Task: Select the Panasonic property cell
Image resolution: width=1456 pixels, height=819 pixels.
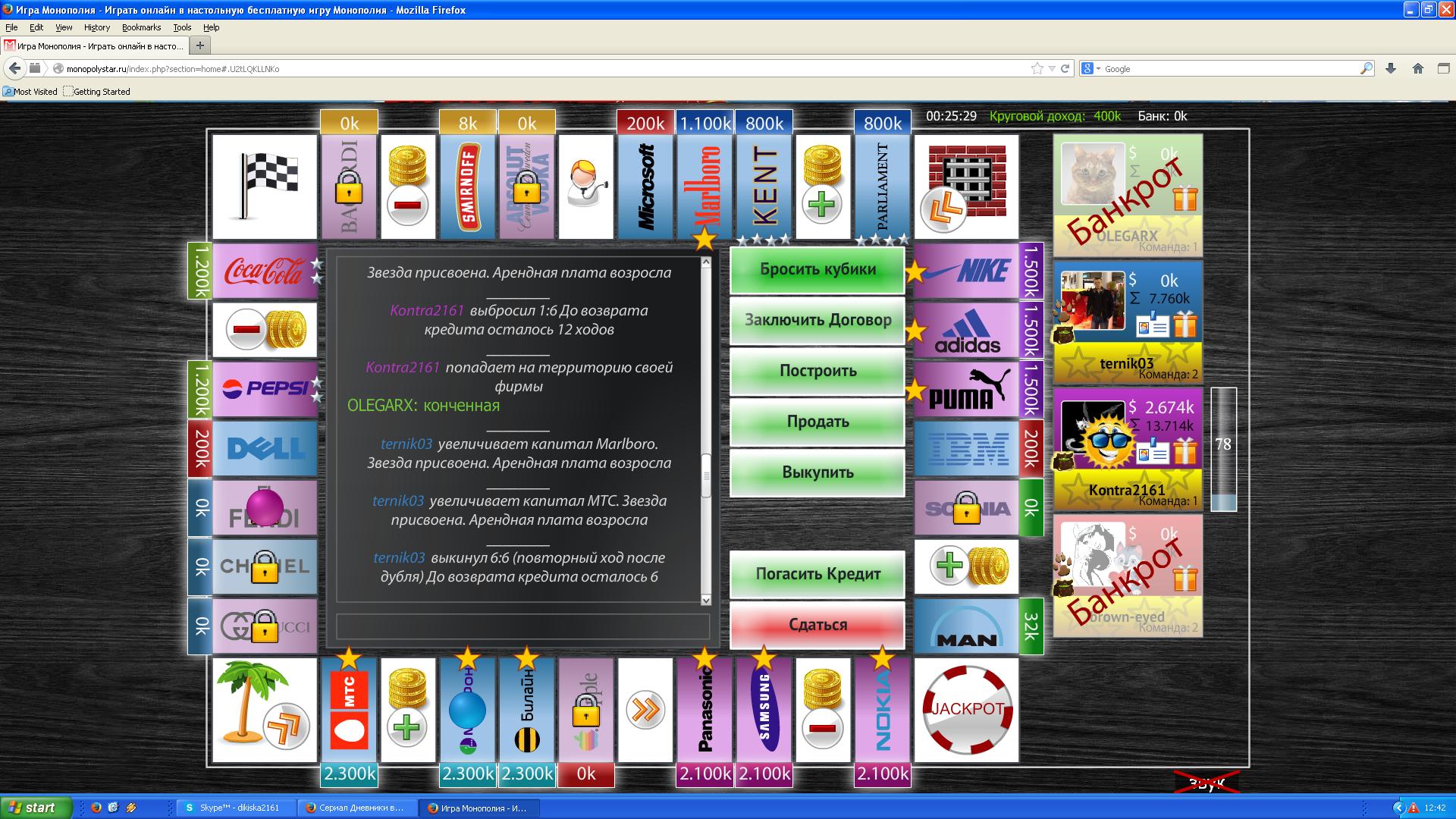Action: [x=704, y=710]
